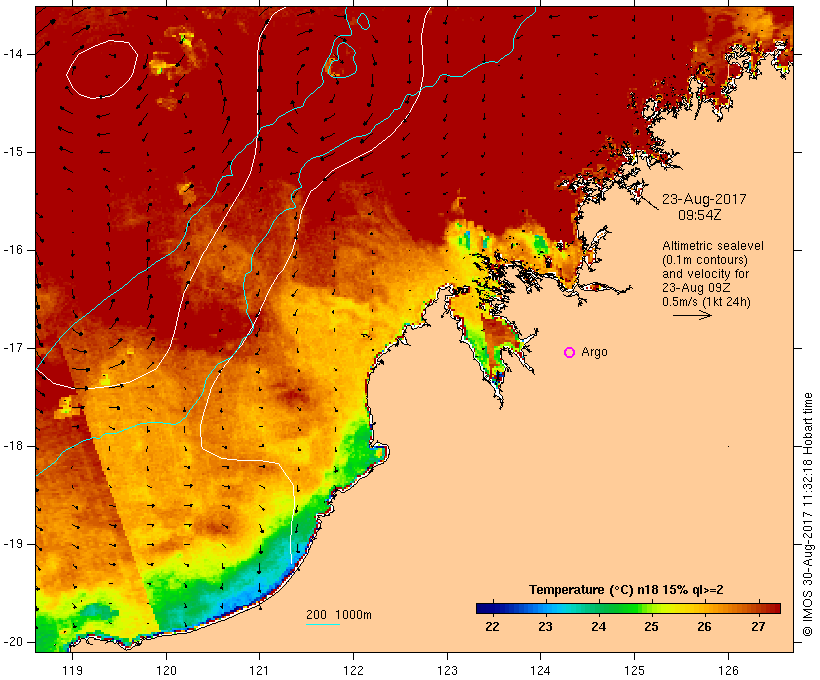Click the longitude axis label 123

click(447, 671)
